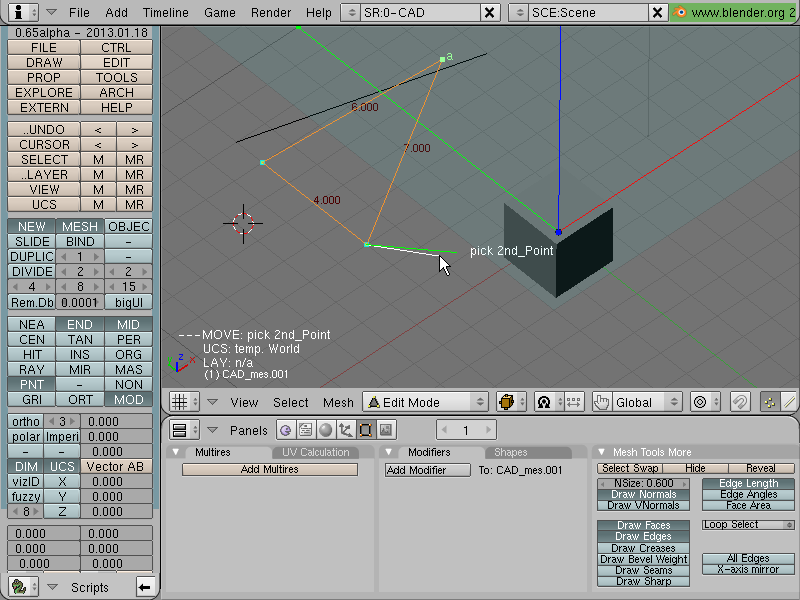The height and width of the screenshot is (600, 800).
Task: Toggle Draw Normals option
Action: pos(643,494)
